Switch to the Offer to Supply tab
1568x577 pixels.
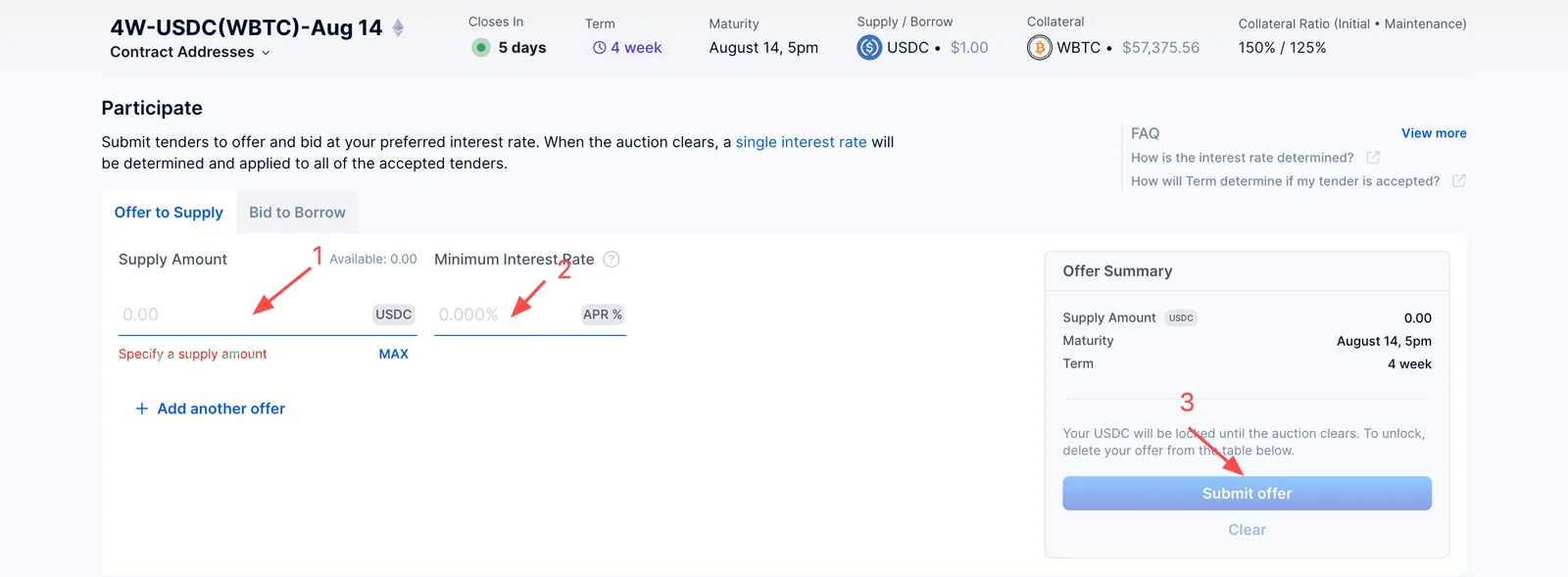(x=169, y=213)
